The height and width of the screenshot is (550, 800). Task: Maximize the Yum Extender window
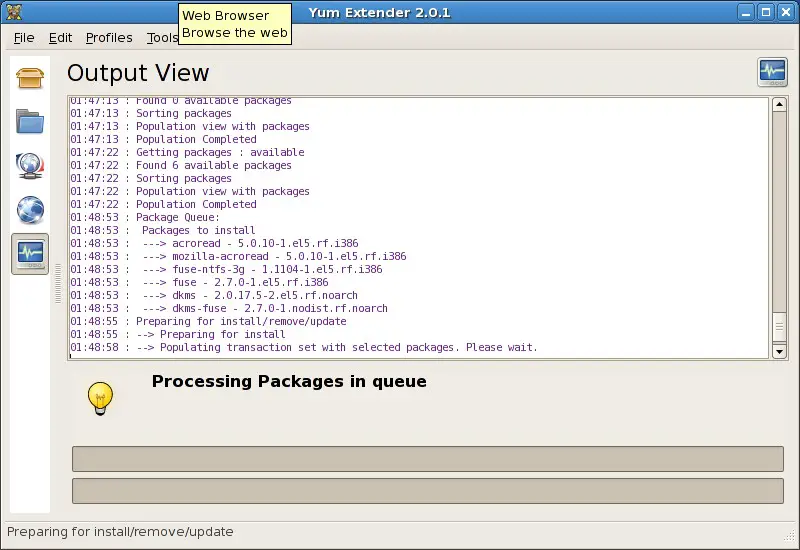pyautogui.click(x=766, y=12)
